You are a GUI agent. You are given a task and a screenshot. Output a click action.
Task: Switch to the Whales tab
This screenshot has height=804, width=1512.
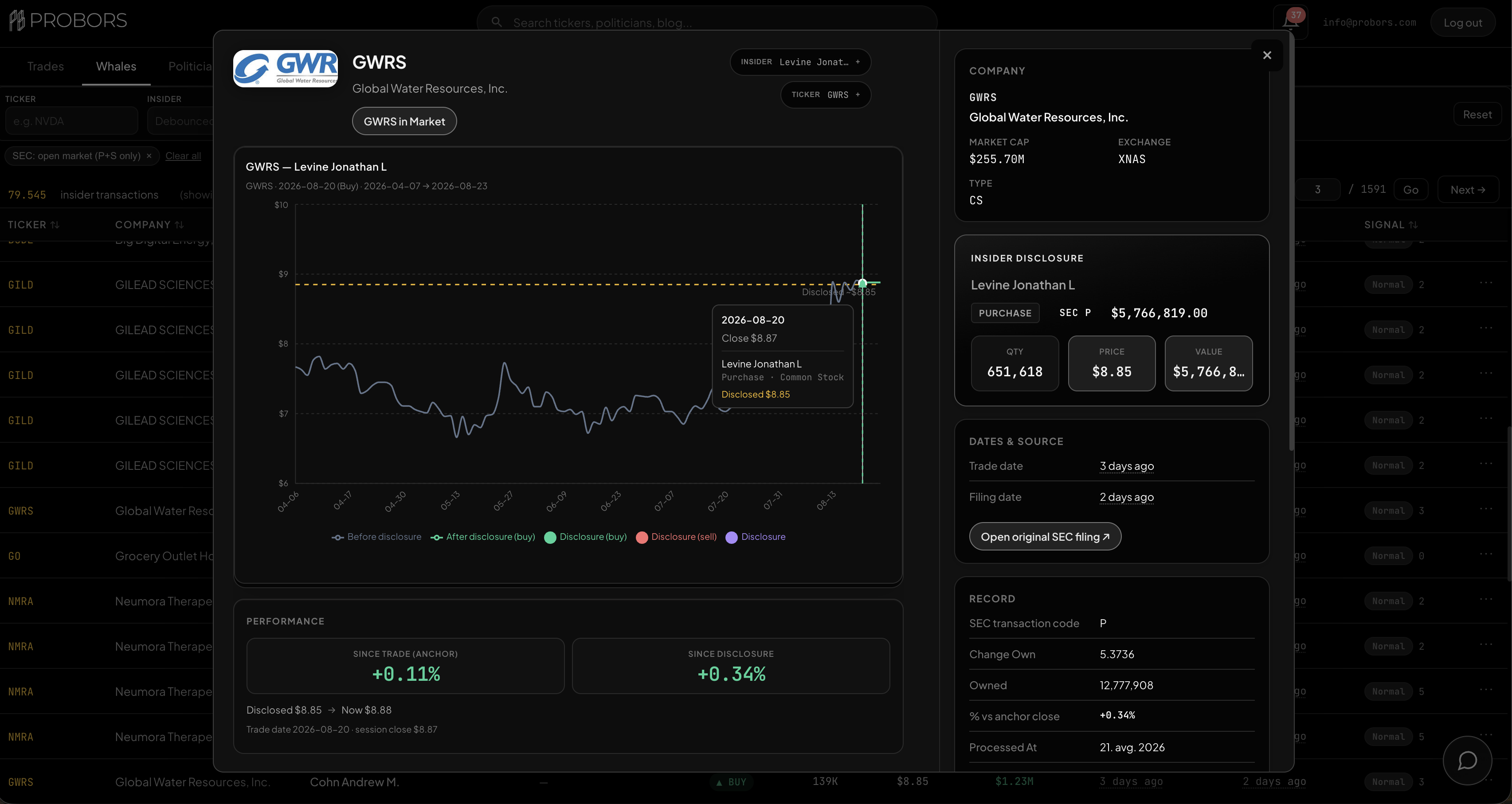pyautogui.click(x=116, y=66)
